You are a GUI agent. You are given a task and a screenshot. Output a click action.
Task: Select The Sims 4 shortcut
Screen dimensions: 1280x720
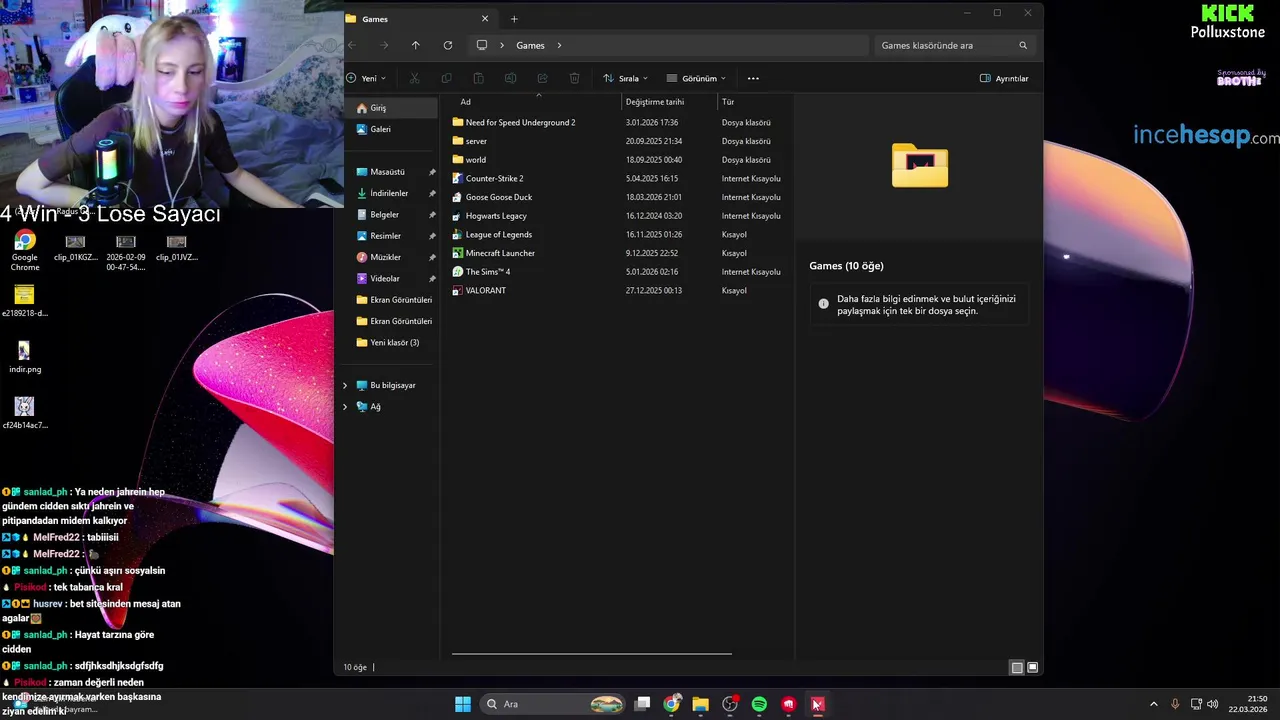(x=618, y=272)
